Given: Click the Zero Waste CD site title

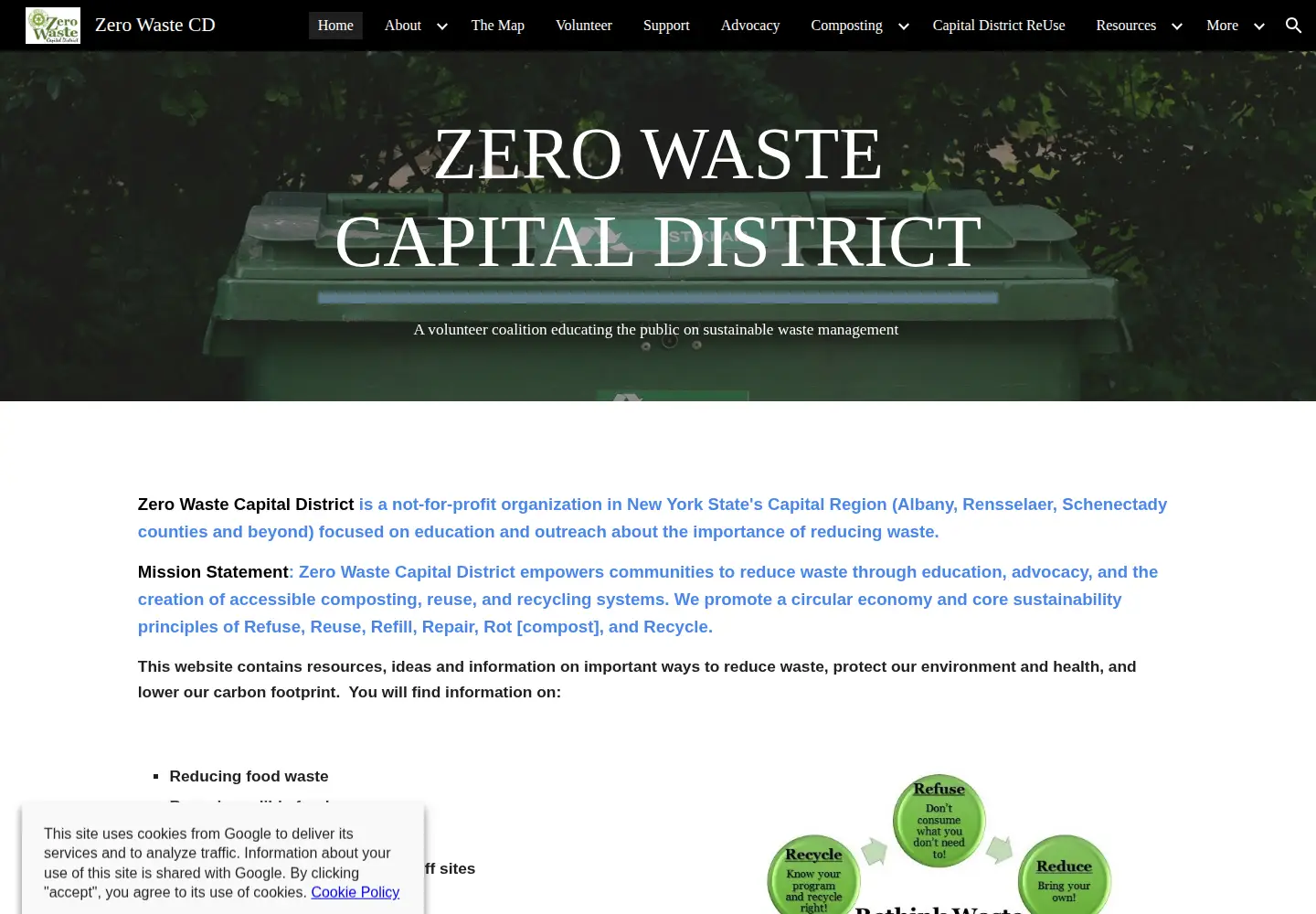Looking at the screenshot, I should (x=155, y=25).
